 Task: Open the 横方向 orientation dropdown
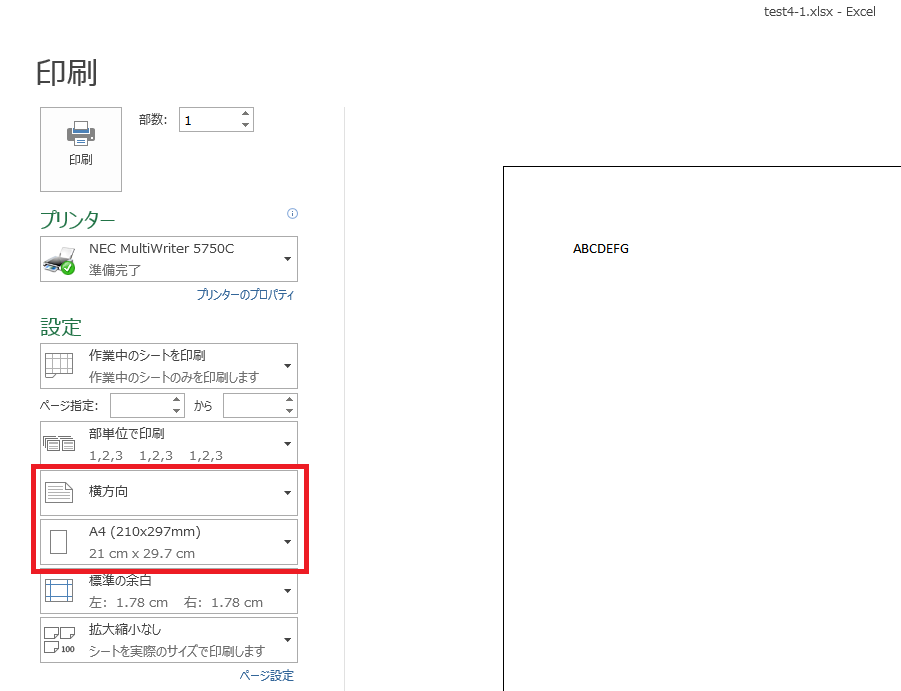[169, 493]
